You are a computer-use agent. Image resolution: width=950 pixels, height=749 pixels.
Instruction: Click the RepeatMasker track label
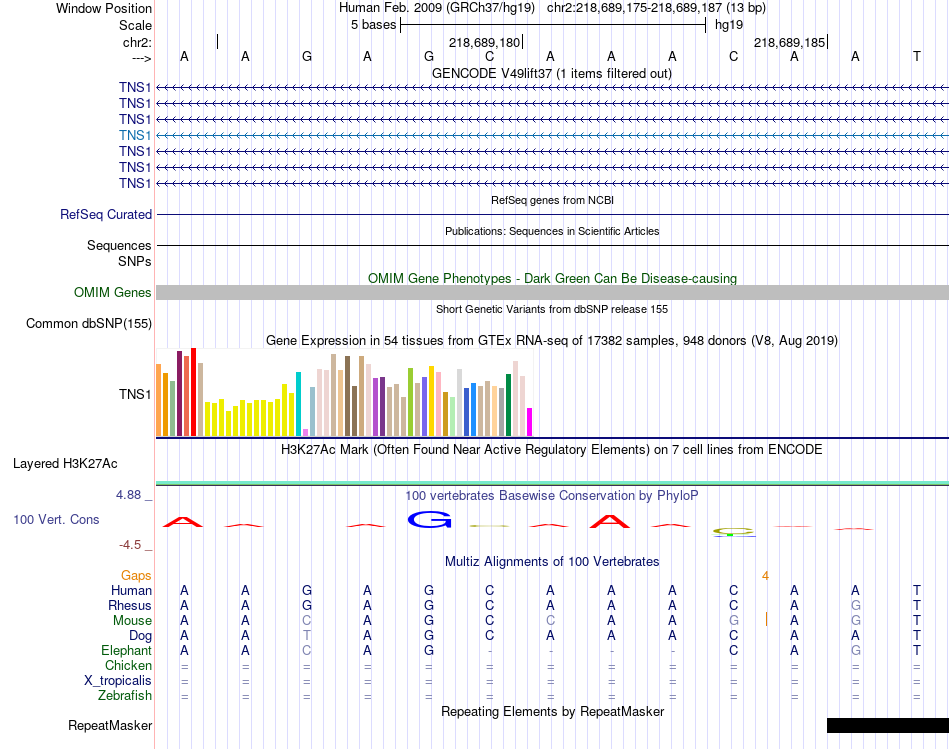pos(110,726)
